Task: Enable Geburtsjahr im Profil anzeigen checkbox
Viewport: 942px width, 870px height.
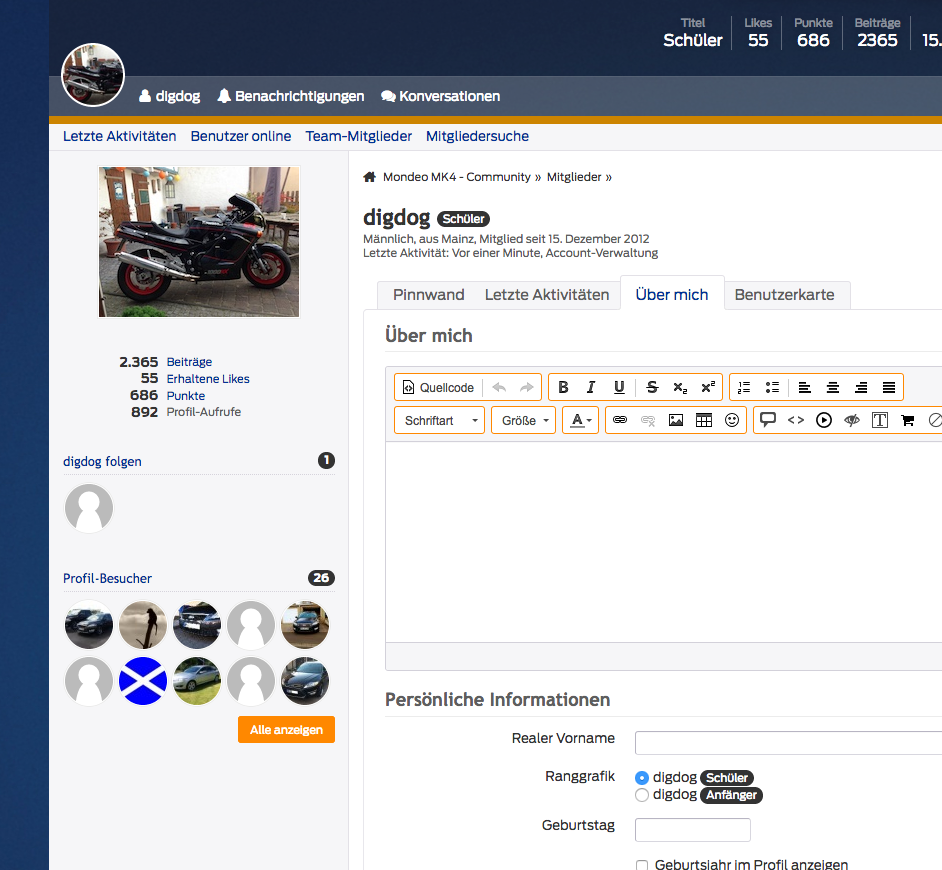Action: pyautogui.click(x=642, y=865)
